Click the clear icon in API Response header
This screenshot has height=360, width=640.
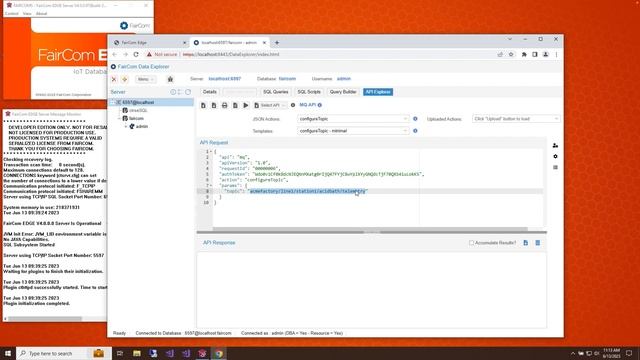[538, 243]
